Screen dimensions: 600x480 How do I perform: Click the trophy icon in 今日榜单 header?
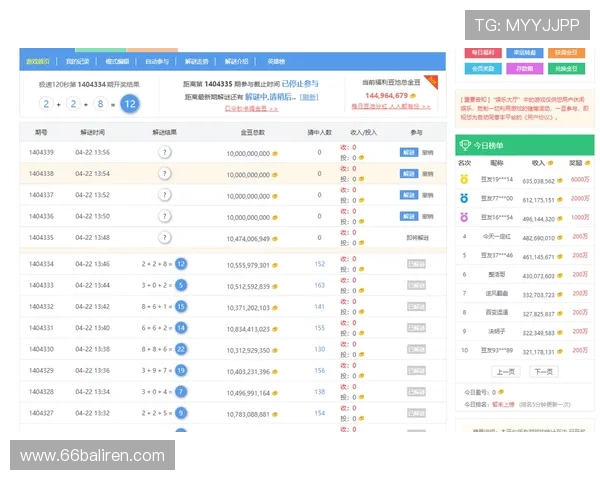(x=464, y=145)
